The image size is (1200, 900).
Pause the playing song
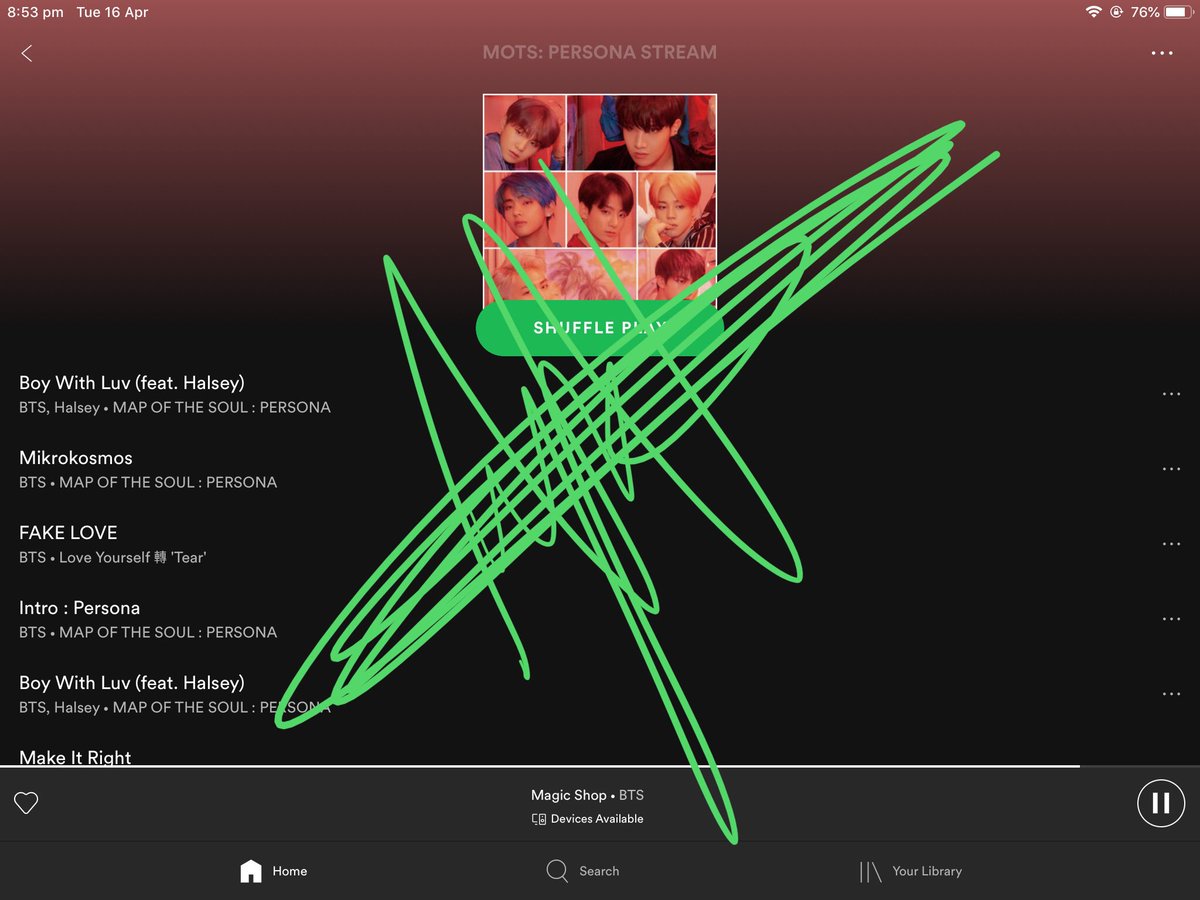click(1161, 803)
